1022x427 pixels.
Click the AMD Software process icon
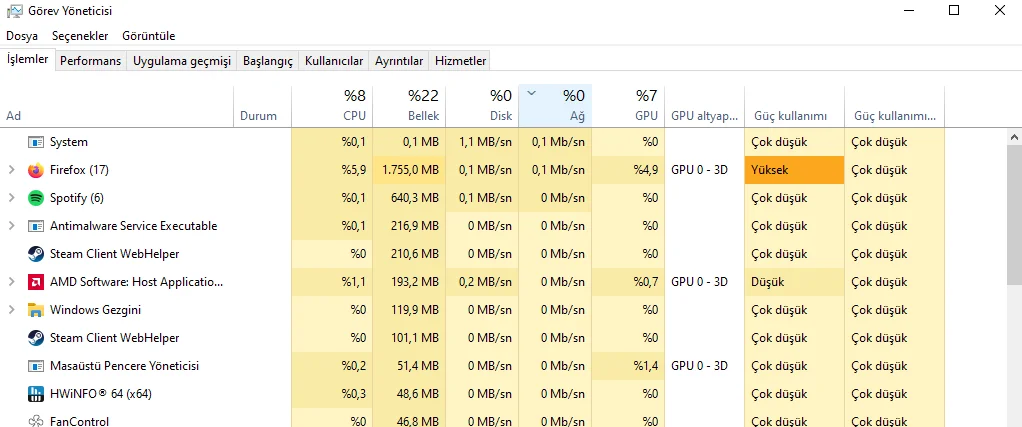[x=36, y=282]
